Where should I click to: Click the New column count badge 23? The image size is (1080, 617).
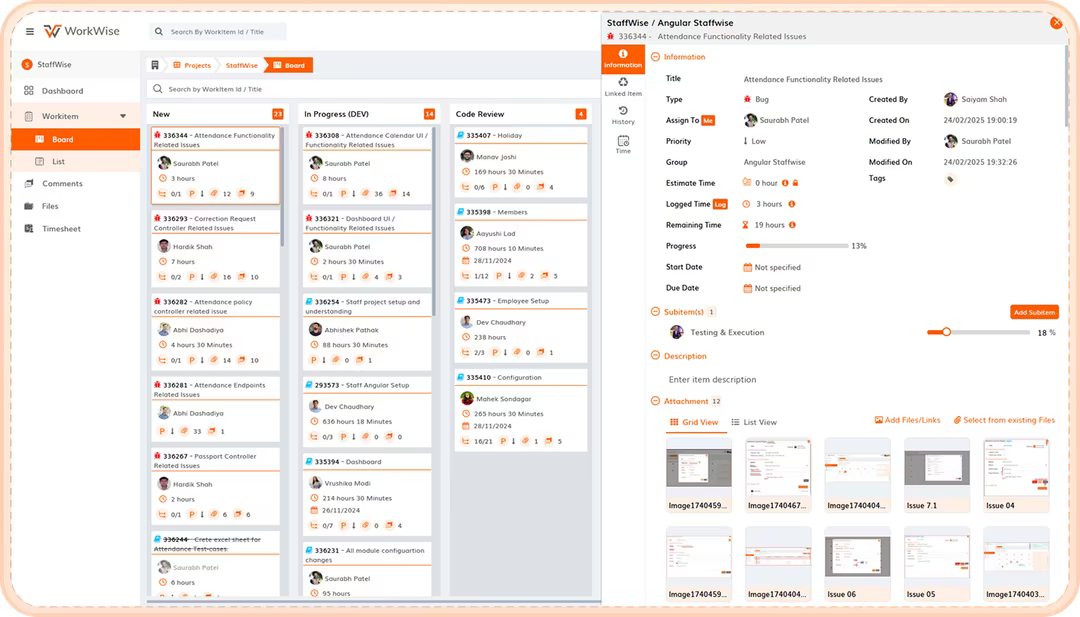tap(278, 114)
